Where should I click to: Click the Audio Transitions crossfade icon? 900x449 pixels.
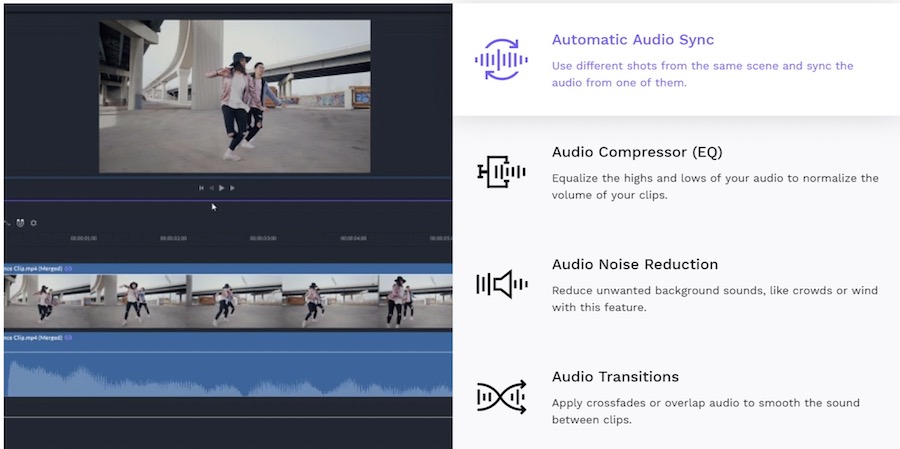502,397
